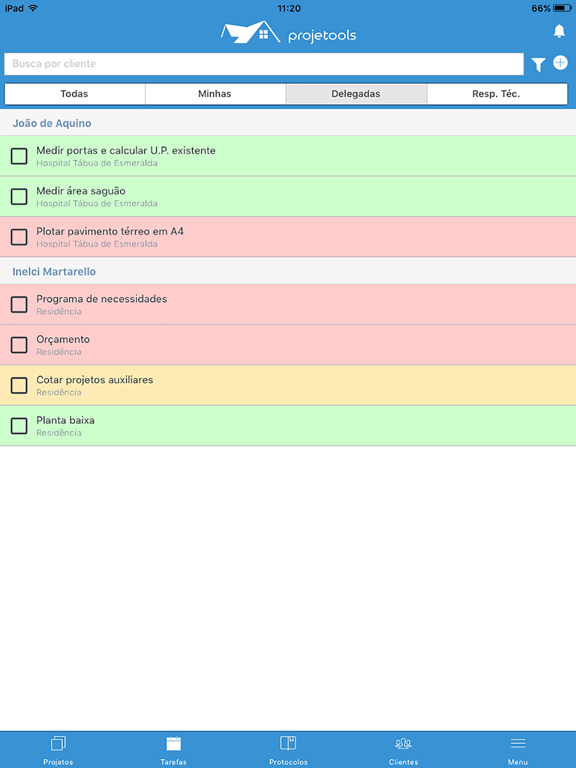Select the Delegadas tab
The width and height of the screenshot is (576, 768).
click(x=356, y=94)
